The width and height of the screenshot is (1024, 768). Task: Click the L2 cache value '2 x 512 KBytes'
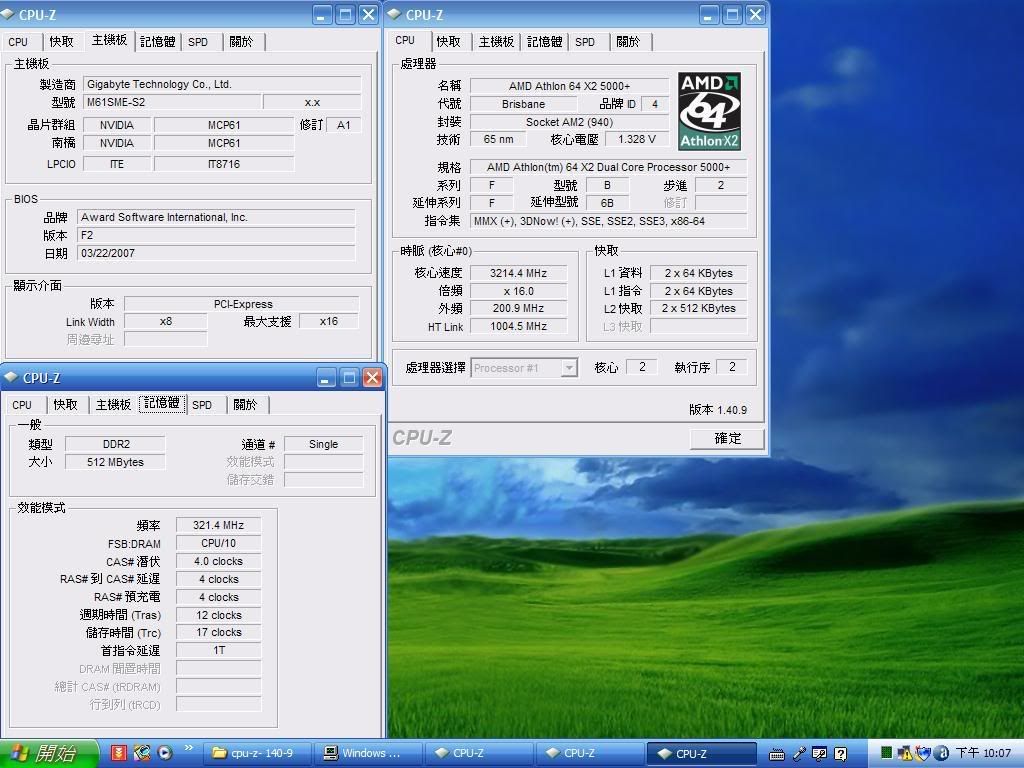pos(699,309)
